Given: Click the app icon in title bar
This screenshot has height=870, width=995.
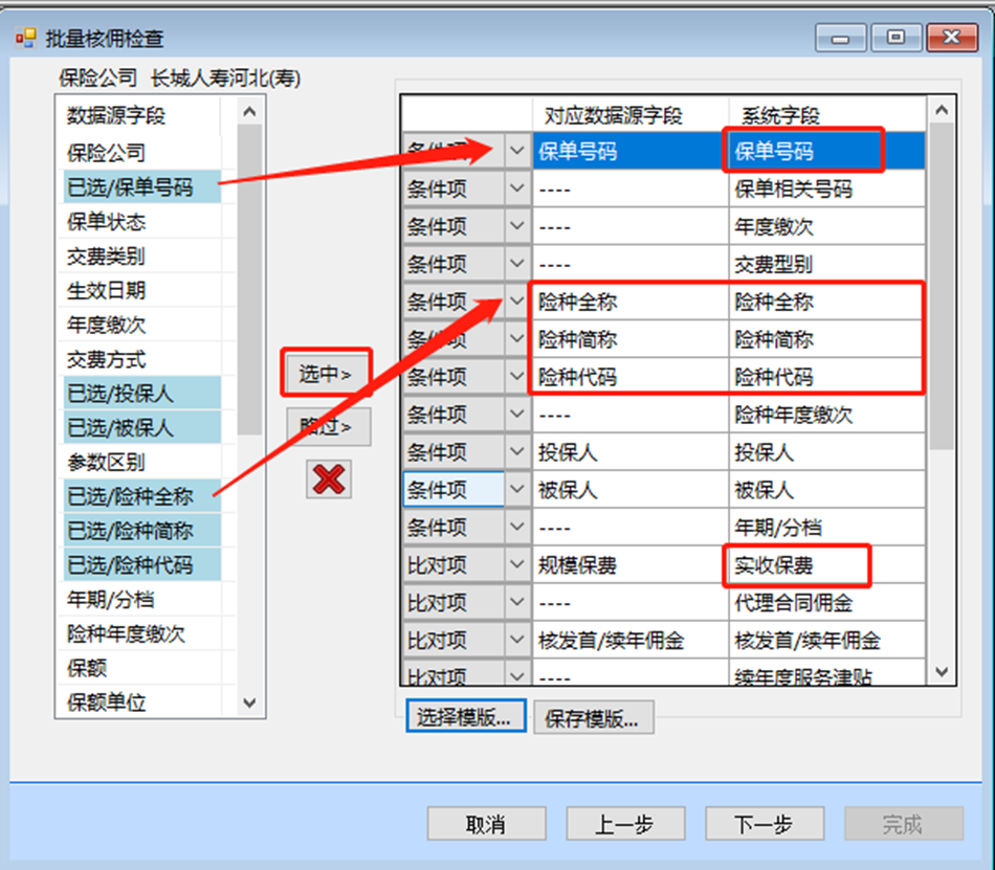Looking at the screenshot, I should 25,39.
